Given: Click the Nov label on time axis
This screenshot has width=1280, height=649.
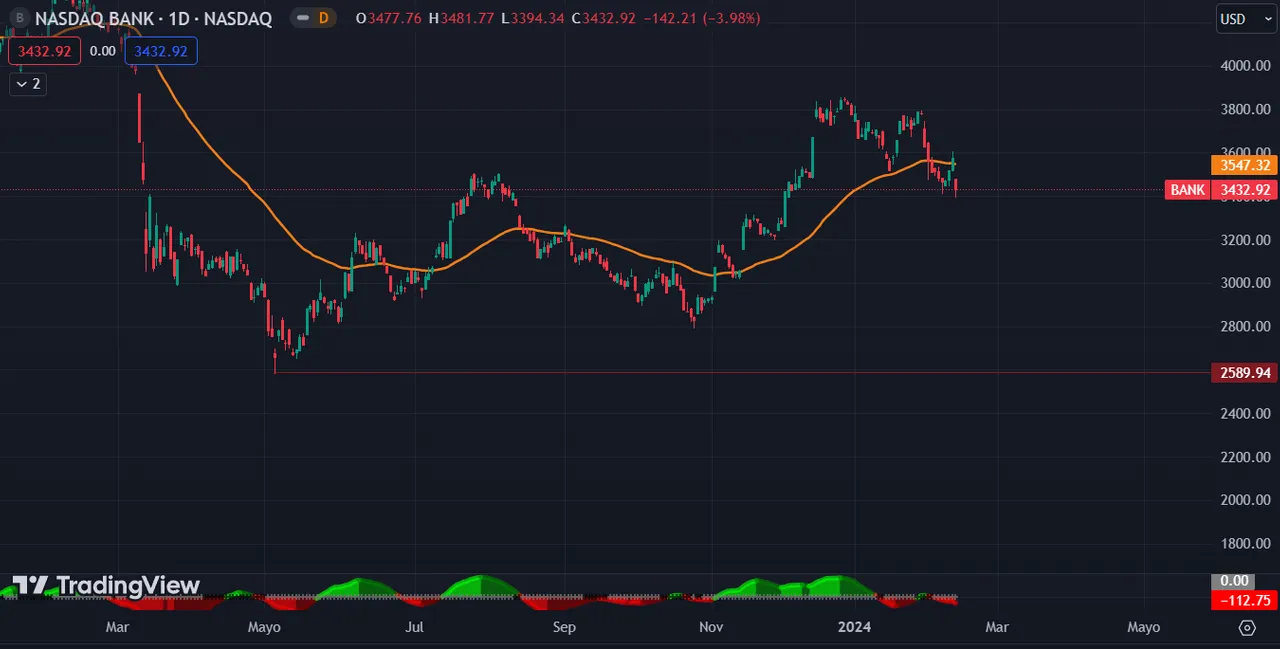Looking at the screenshot, I should (x=711, y=627).
